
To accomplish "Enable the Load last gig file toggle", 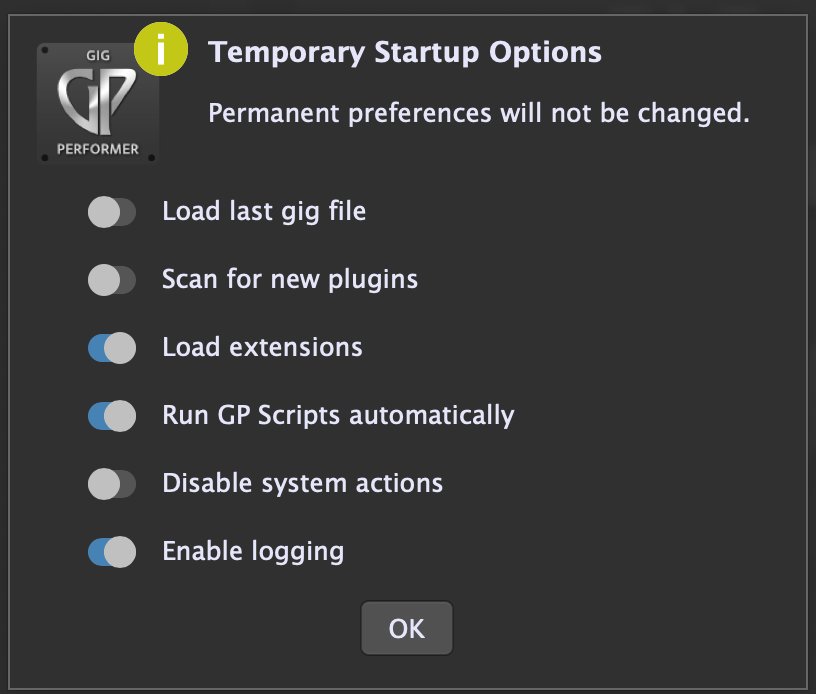I will point(111,212).
